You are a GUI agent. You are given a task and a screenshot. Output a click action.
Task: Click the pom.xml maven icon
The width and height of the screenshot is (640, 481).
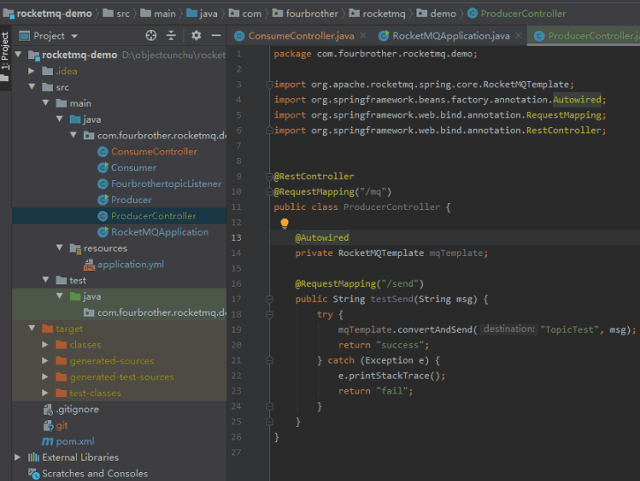pyautogui.click(x=47, y=441)
